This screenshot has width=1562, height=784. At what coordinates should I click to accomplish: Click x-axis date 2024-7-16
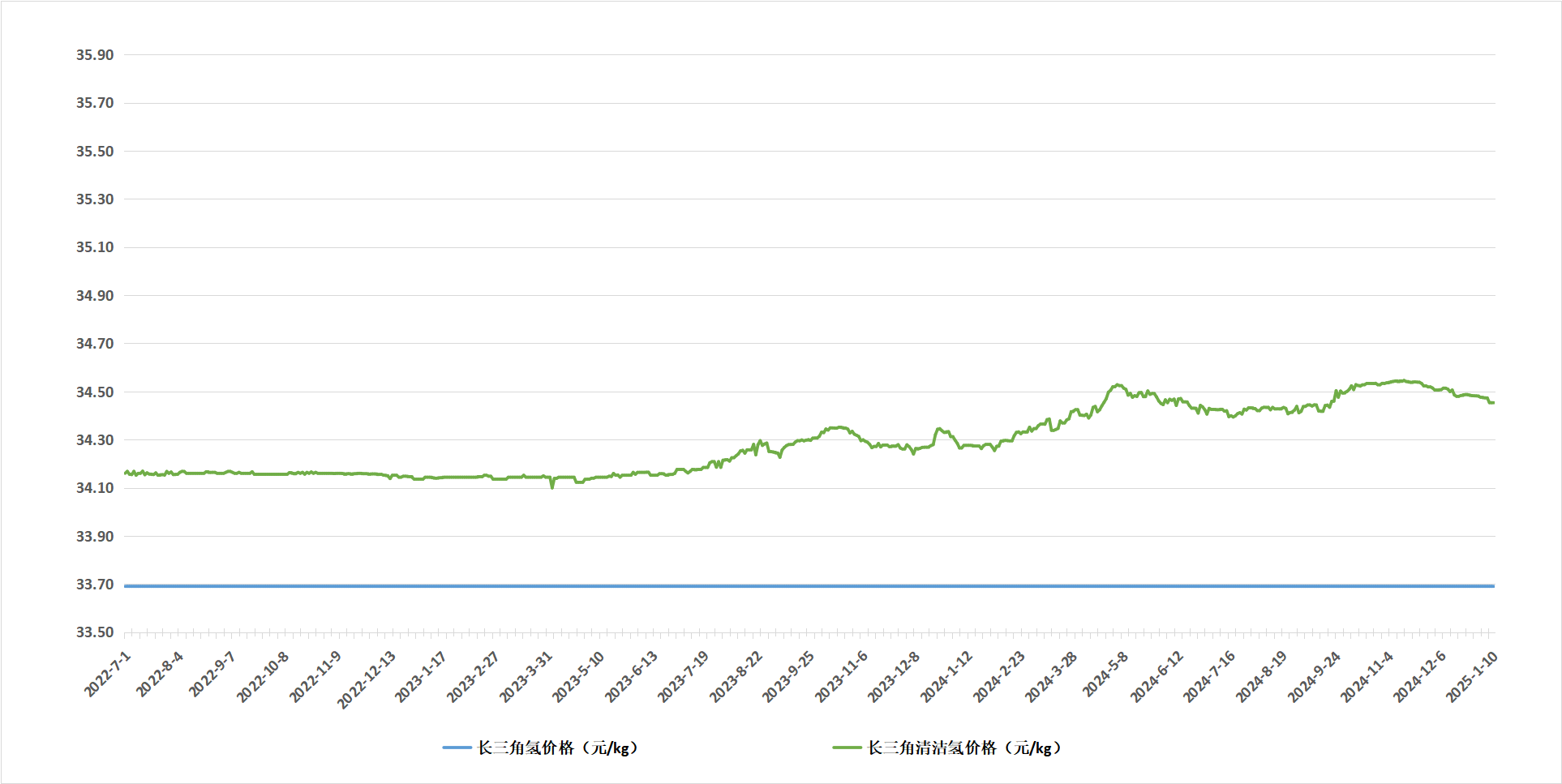coord(1208,677)
